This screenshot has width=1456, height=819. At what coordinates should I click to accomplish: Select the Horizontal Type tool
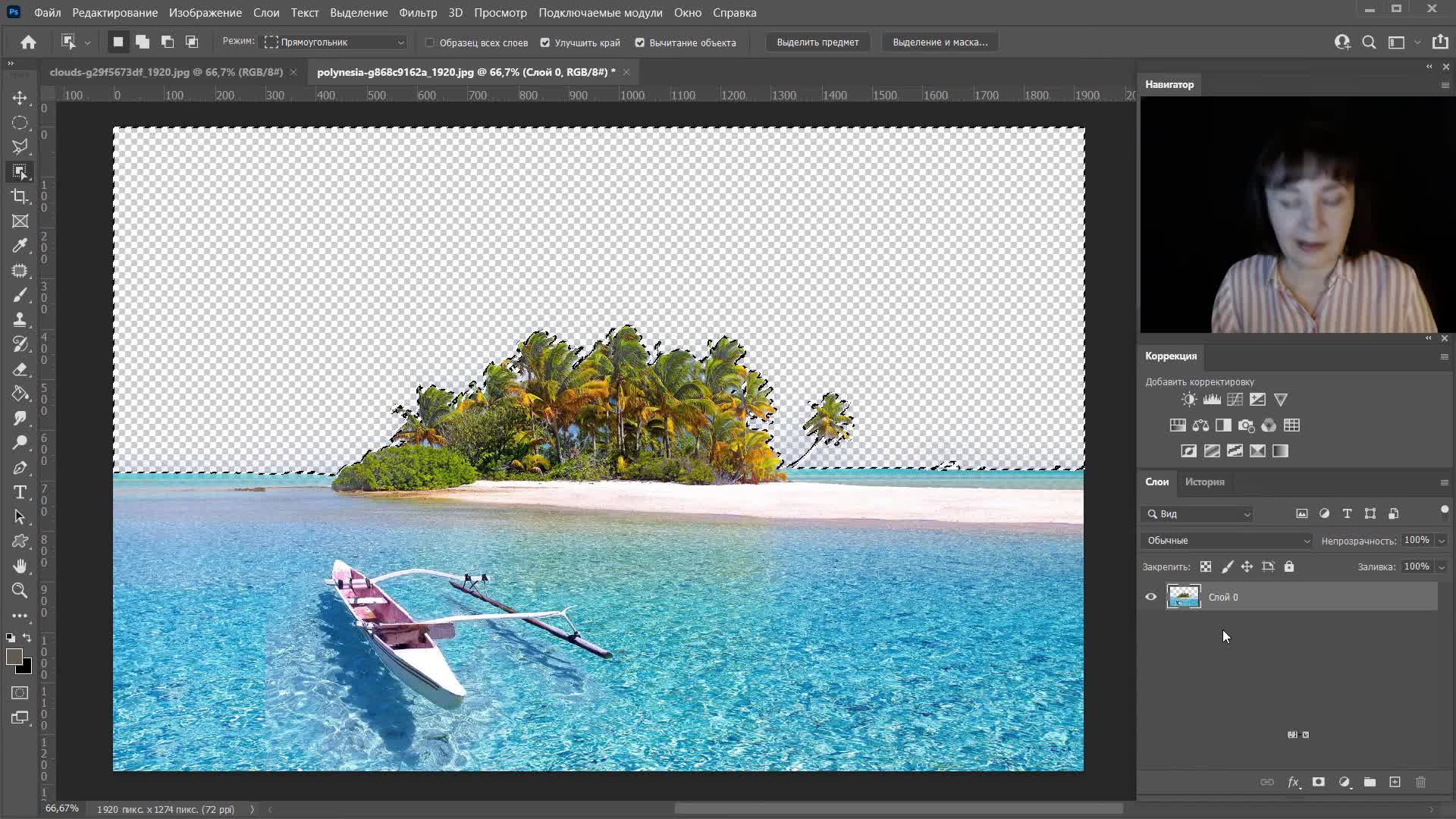(20, 492)
